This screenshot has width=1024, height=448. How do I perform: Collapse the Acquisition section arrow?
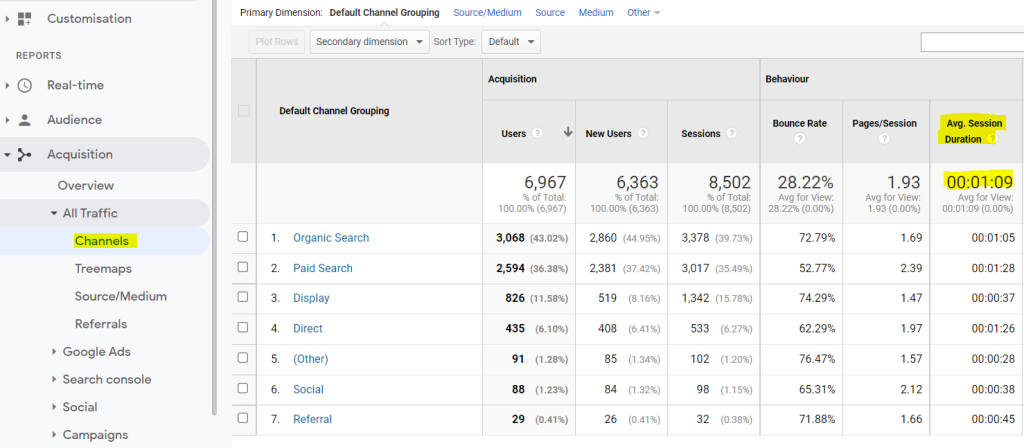tap(7, 155)
